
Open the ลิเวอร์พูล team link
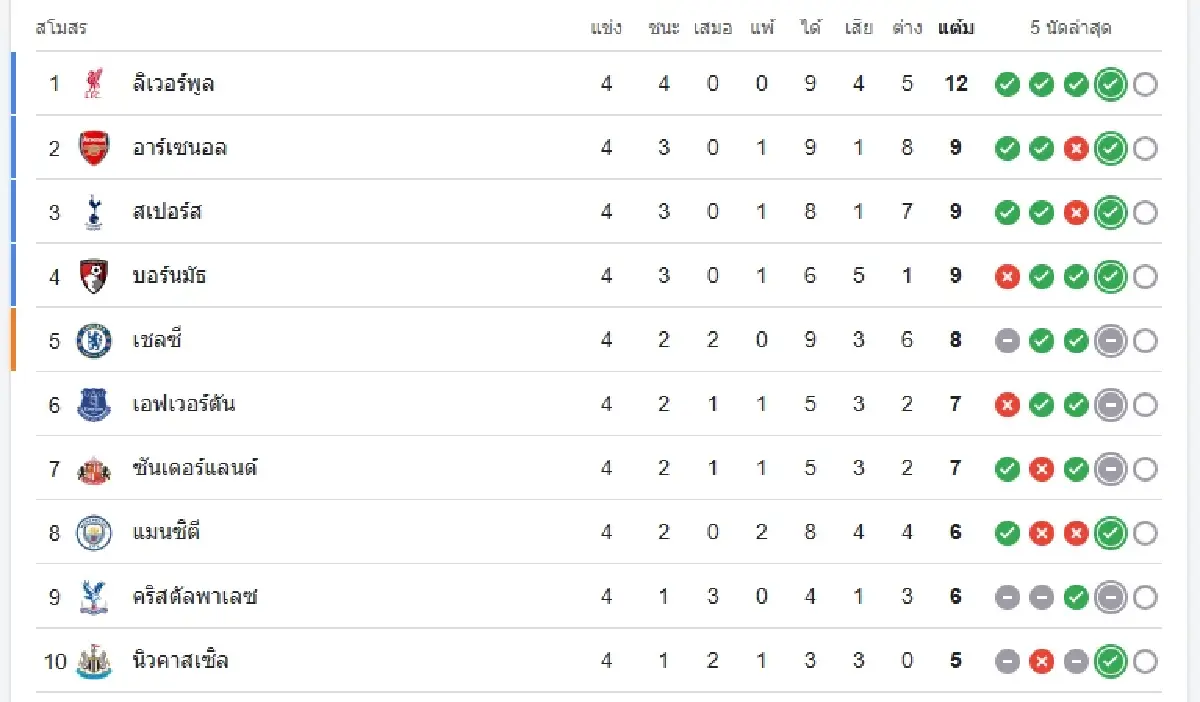pyautogui.click(x=173, y=84)
